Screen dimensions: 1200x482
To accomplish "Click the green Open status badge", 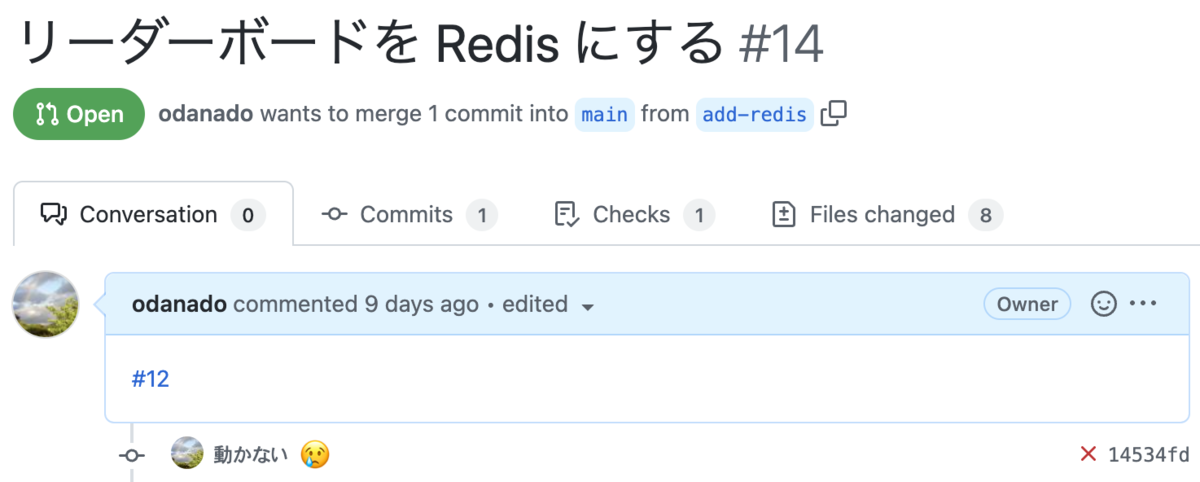I will point(79,114).
